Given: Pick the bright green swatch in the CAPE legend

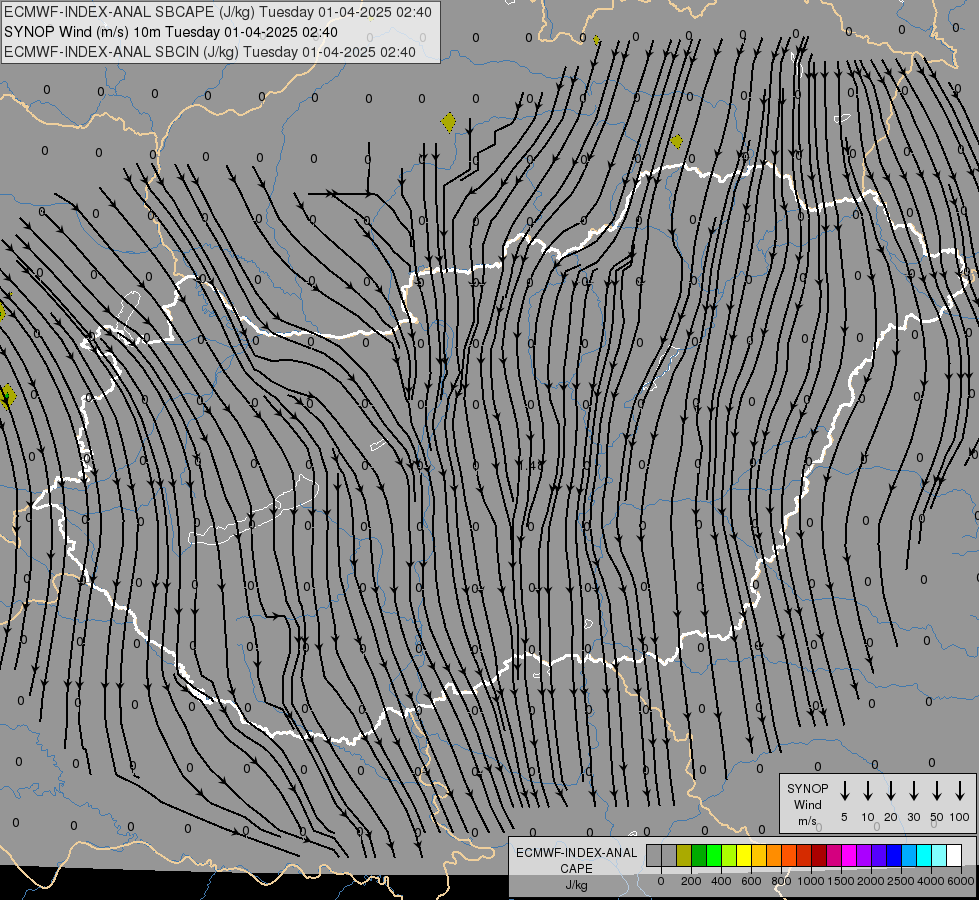Looking at the screenshot, I should point(714,856).
